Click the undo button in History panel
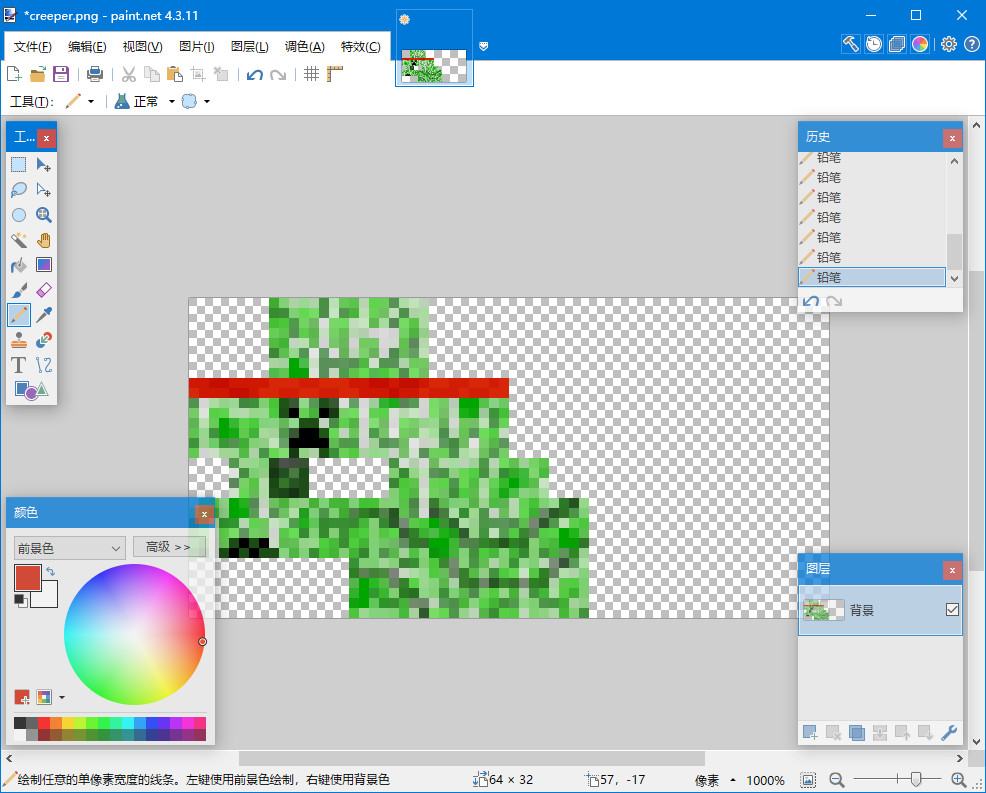986x793 pixels. click(x=811, y=301)
